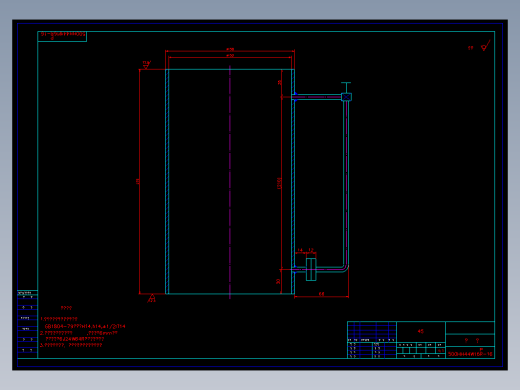Click the datum triangle symbol below the tank's bottom-left
The width and height of the screenshot is (520, 390).
tap(152, 298)
